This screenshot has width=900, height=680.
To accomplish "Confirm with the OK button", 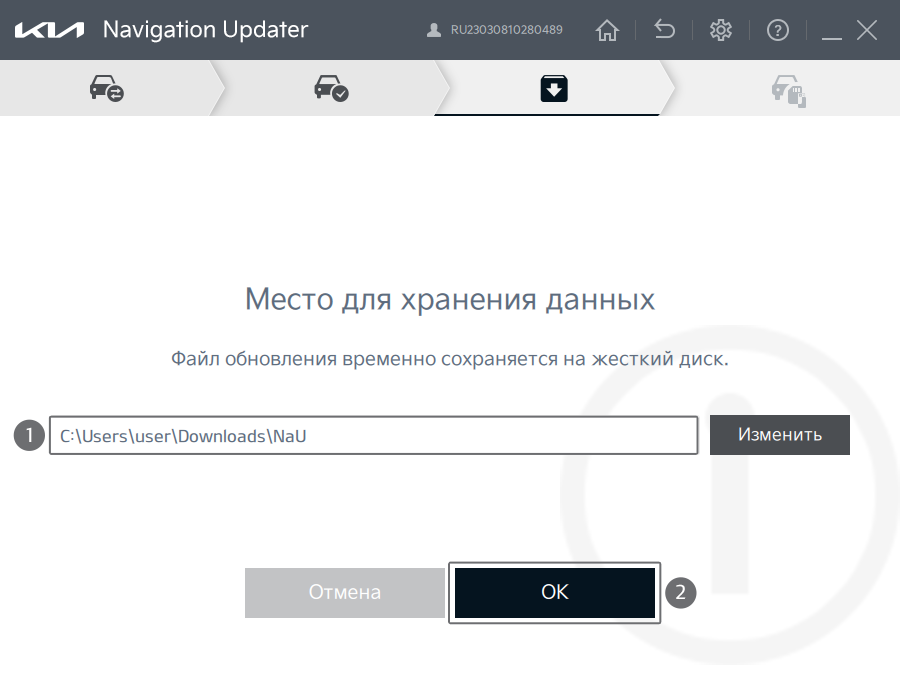I will click(x=554, y=592).
